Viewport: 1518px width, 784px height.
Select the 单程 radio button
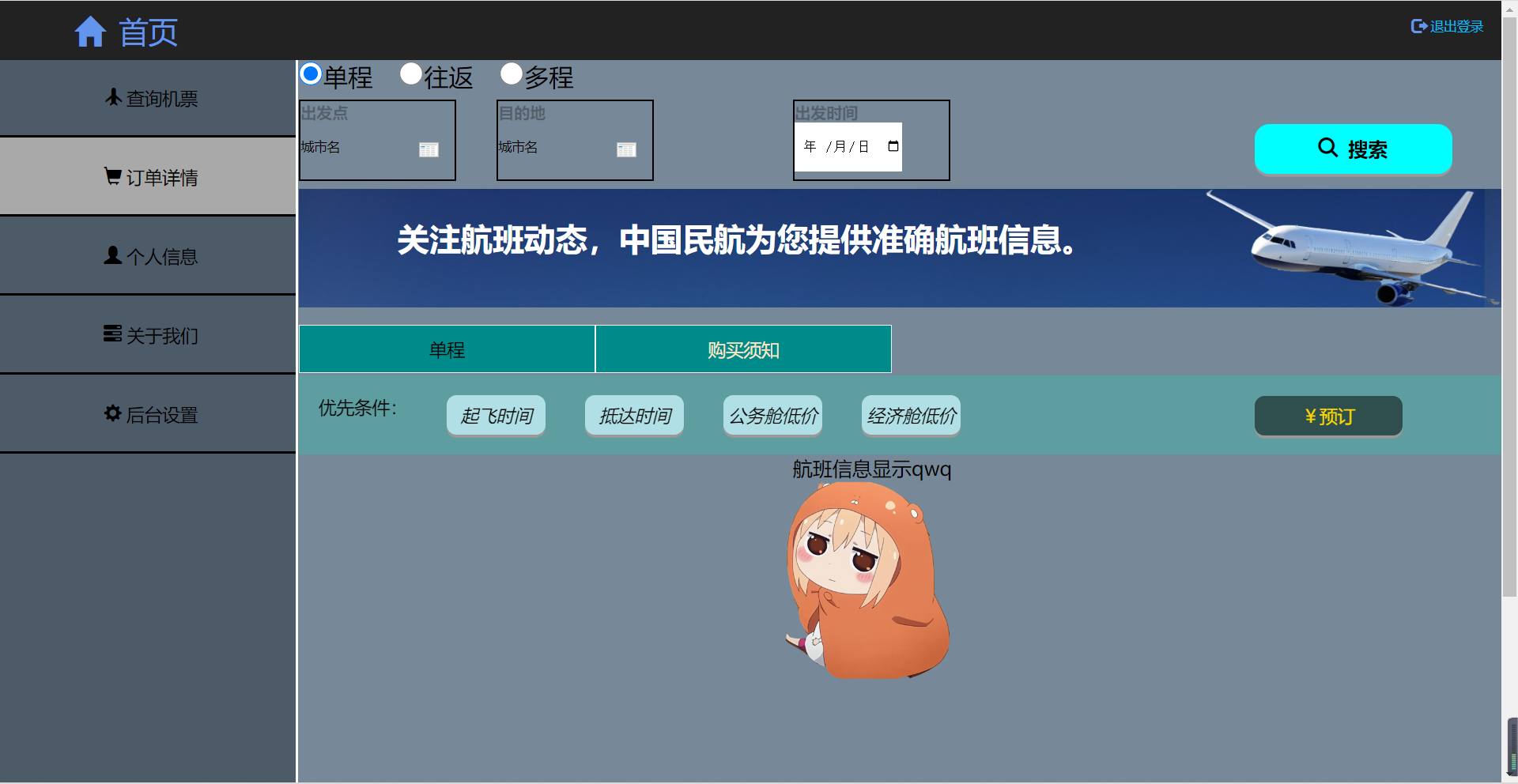click(x=311, y=73)
